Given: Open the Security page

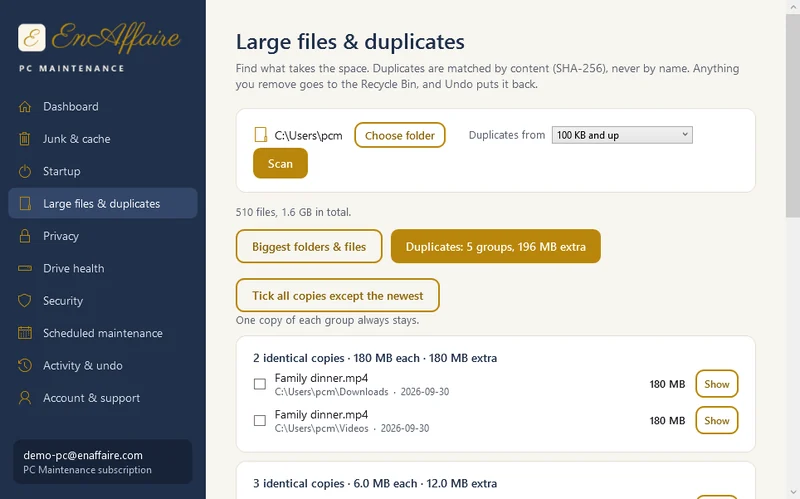Looking at the screenshot, I should tap(103, 301).
